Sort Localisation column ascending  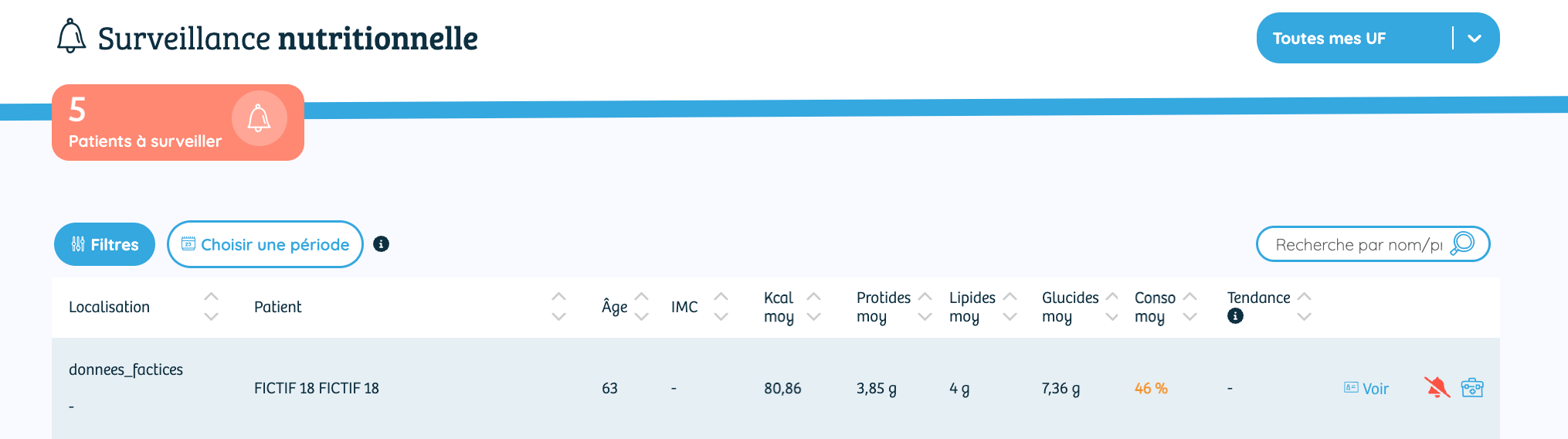click(x=211, y=297)
